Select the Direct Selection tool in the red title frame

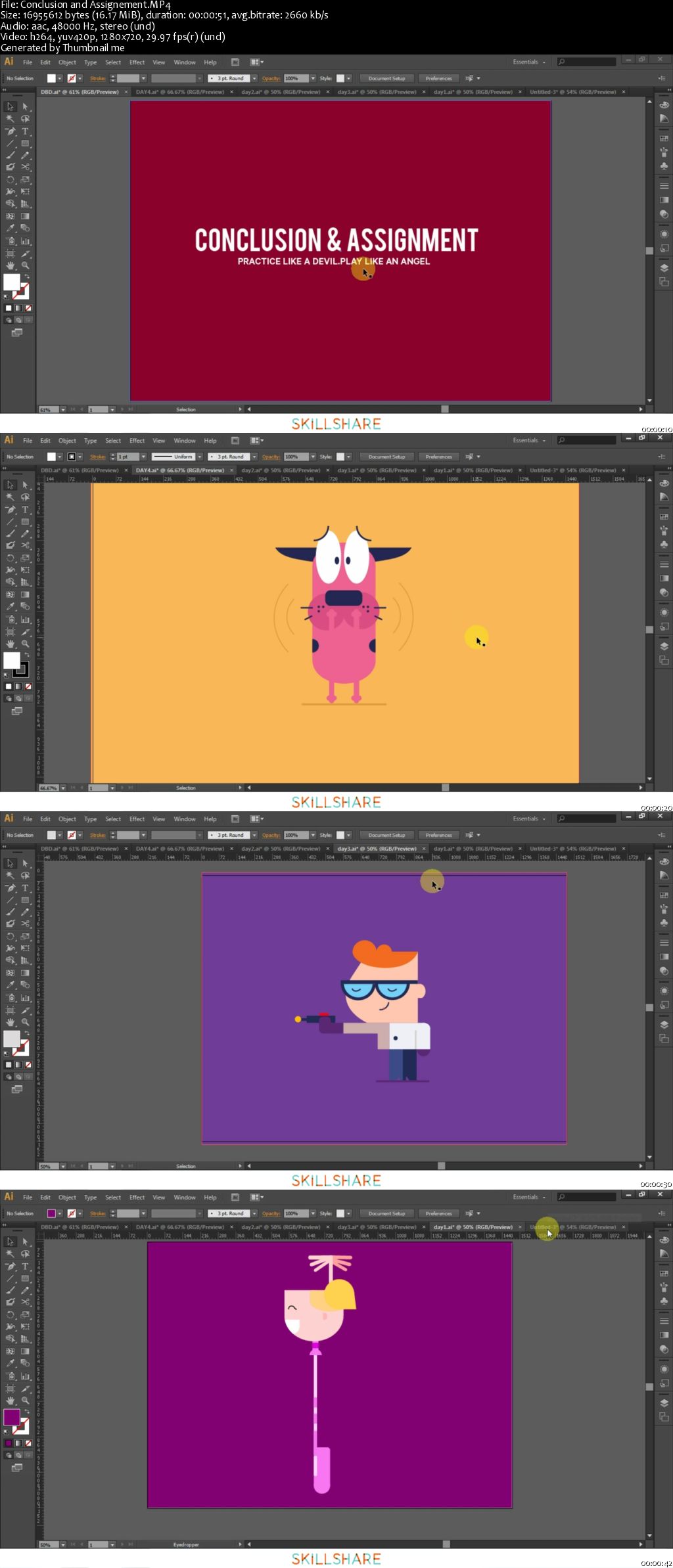[25, 106]
